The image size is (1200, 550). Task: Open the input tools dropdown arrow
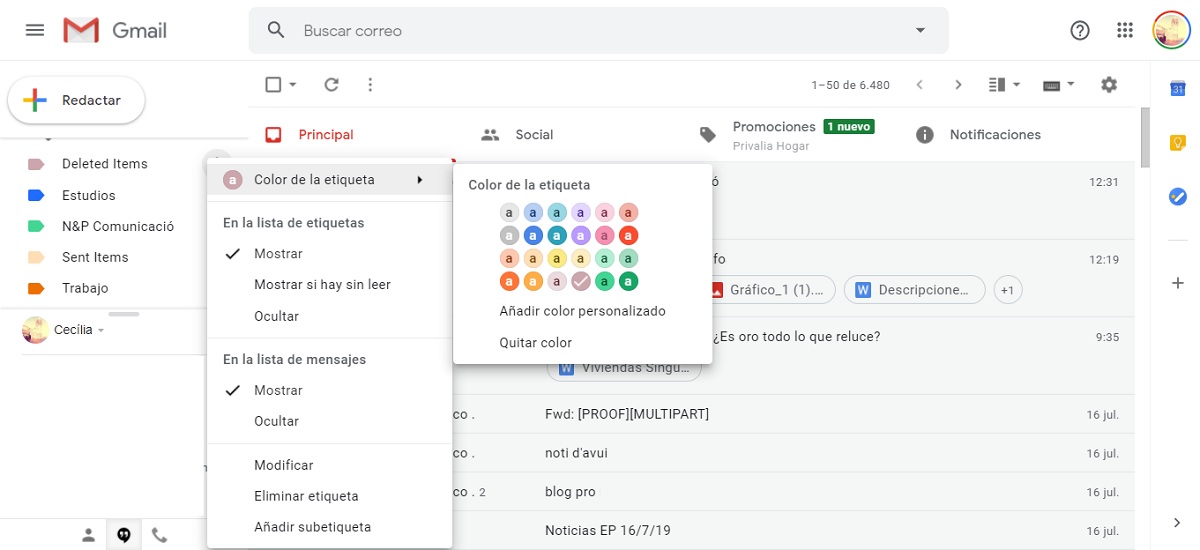click(1071, 85)
